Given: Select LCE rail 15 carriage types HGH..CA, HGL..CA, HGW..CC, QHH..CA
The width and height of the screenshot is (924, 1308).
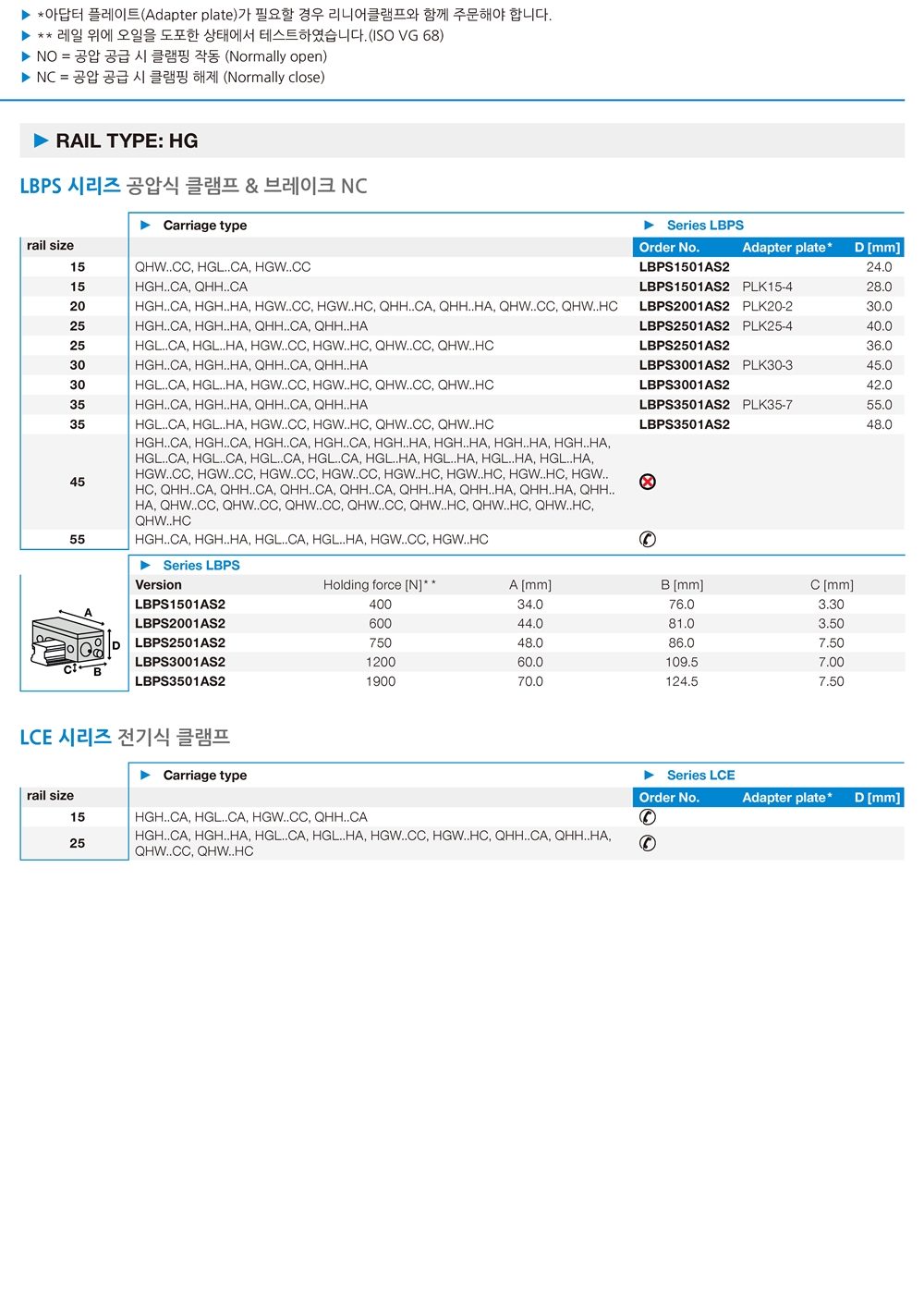Looking at the screenshot, I should tap(251, 817).
